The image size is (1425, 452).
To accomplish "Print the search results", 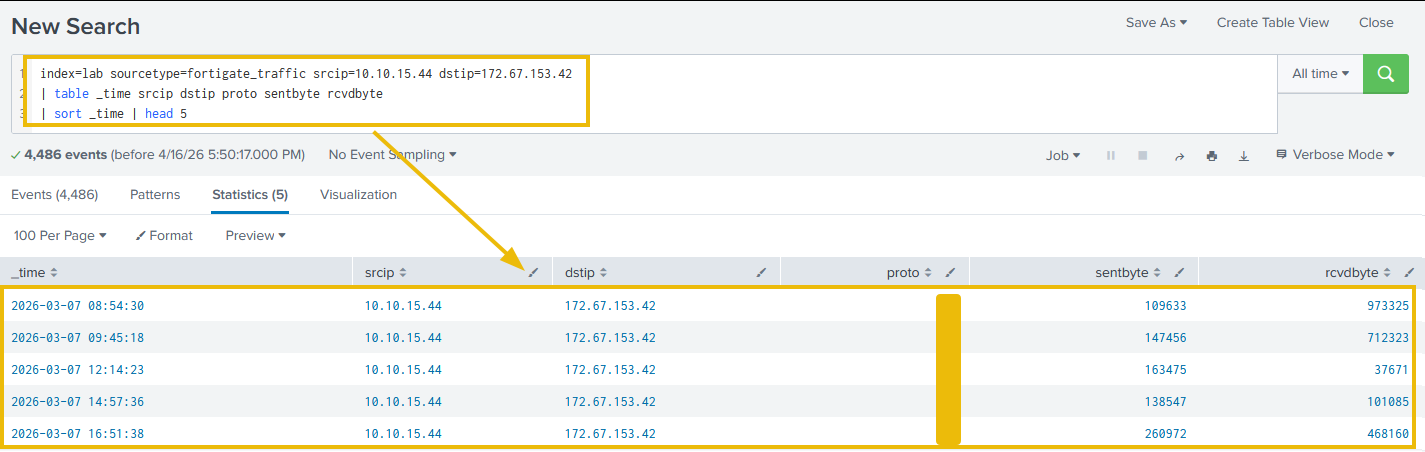I will pyautogui.click(x=1212, y=155).
